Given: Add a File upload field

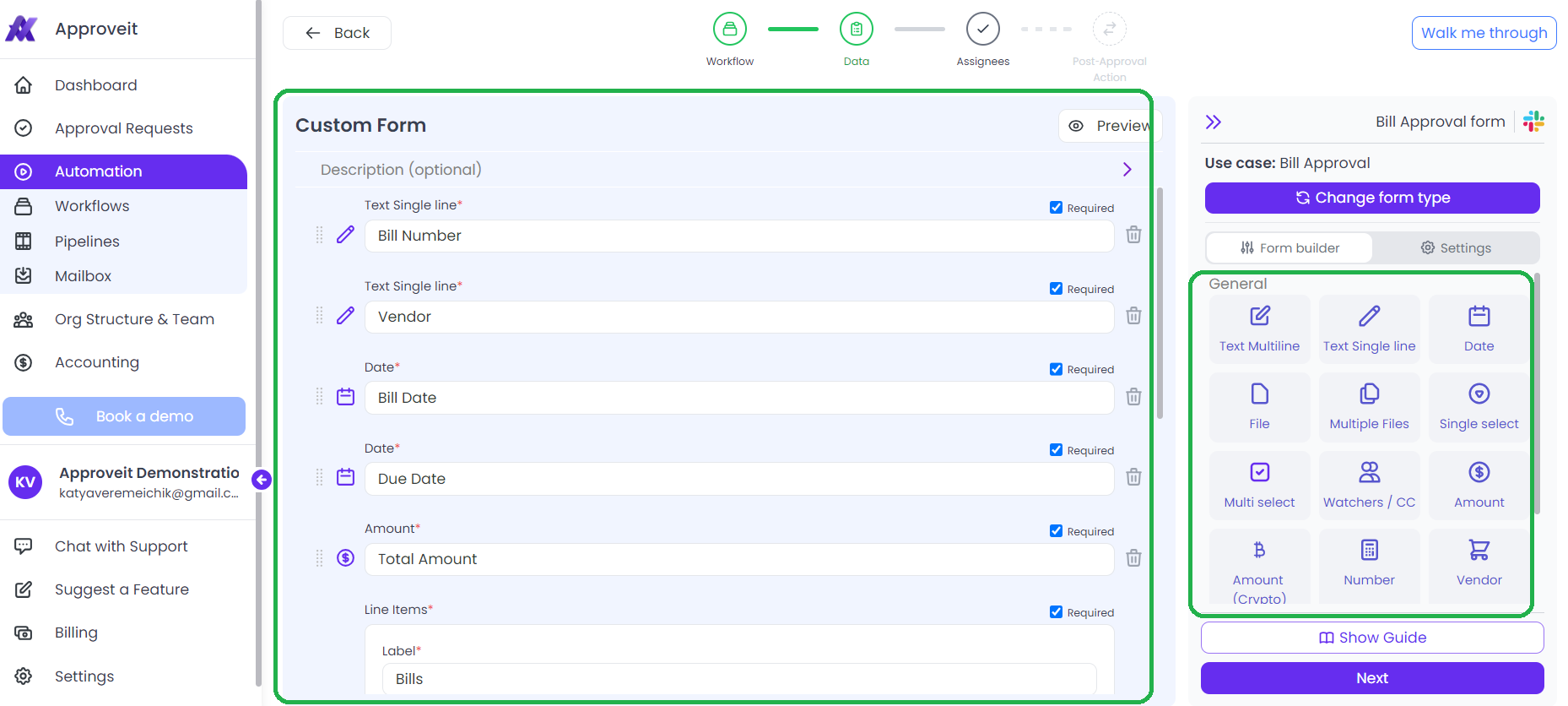Looking at the screenshot, I should pyautogui.click(x=1259, y=407).
